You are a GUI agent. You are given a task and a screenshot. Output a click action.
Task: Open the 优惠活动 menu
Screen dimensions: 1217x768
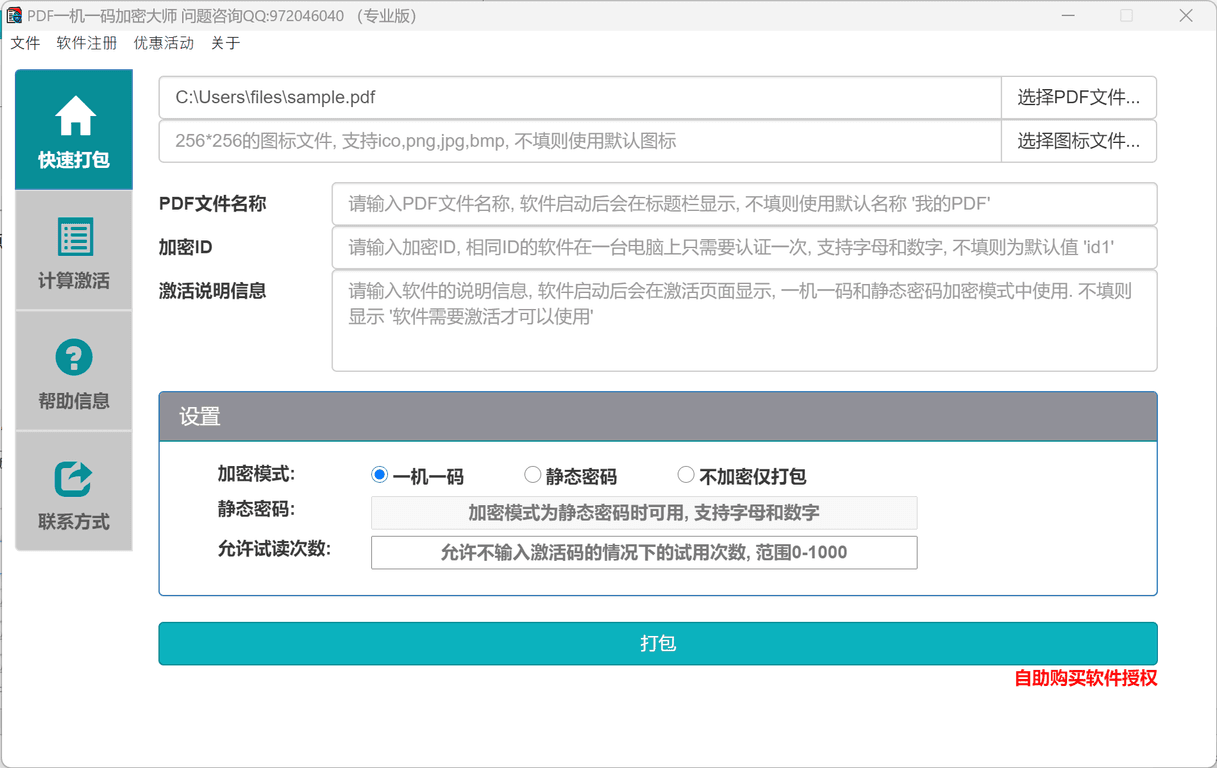point(163,43)
